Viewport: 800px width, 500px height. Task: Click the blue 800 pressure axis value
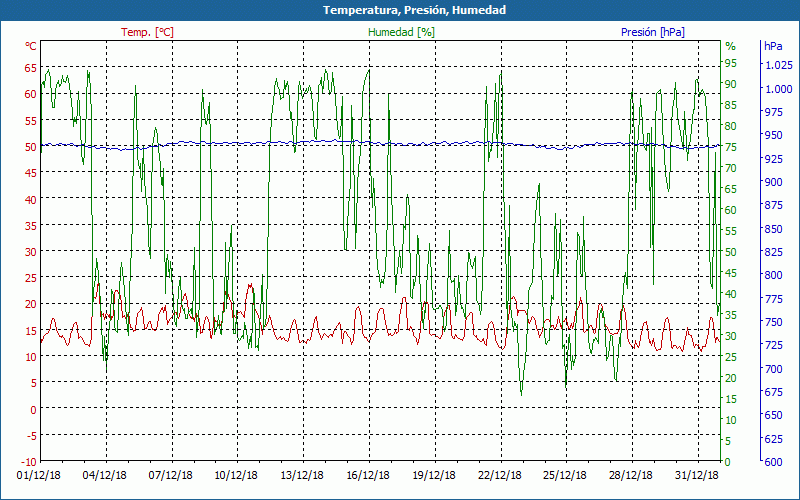[773, 276]
